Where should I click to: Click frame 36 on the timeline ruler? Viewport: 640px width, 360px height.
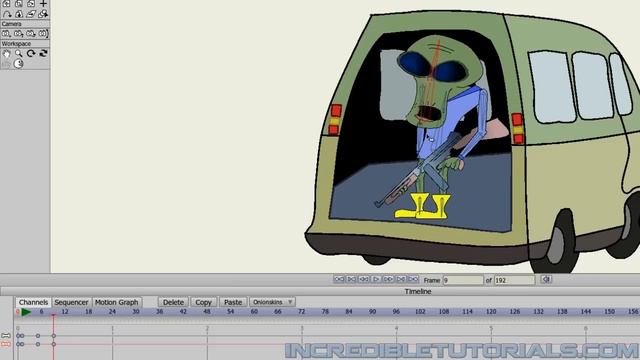pyautogui.click(x=160, y=311)
